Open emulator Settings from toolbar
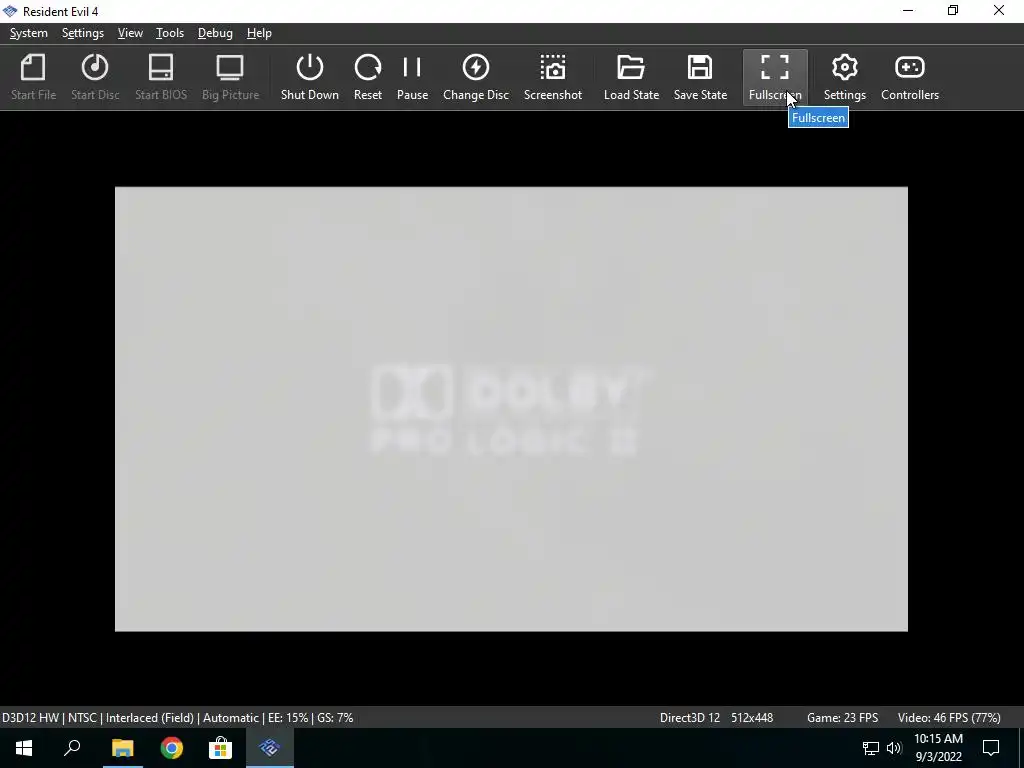 click(x=844, y=77)
